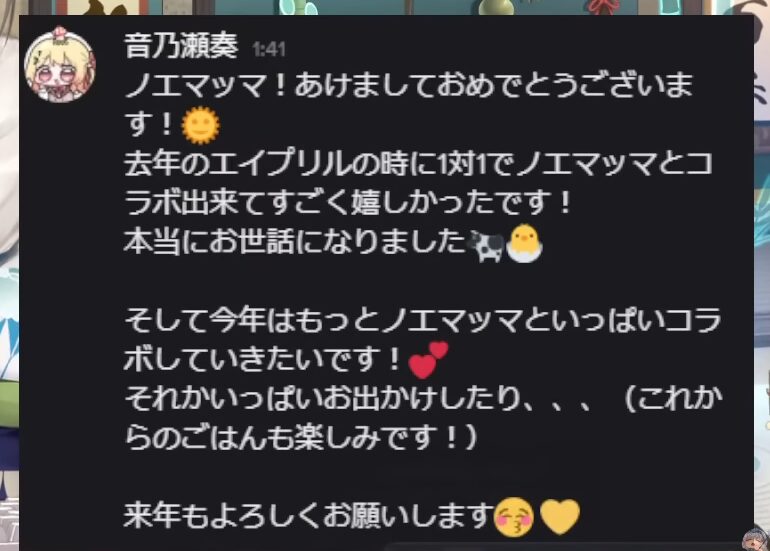Click the らのごはんも楽しみです text
770x551 pixels.
coord(301,439)
